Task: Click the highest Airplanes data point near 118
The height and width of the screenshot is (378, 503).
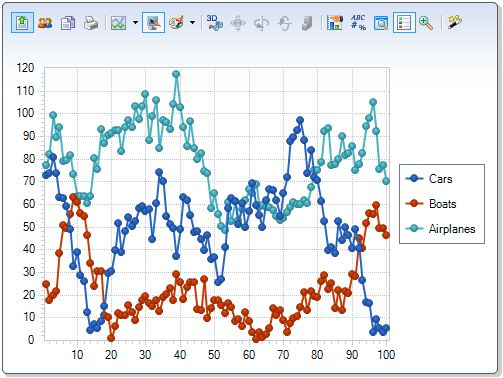Action: point(176,74)
